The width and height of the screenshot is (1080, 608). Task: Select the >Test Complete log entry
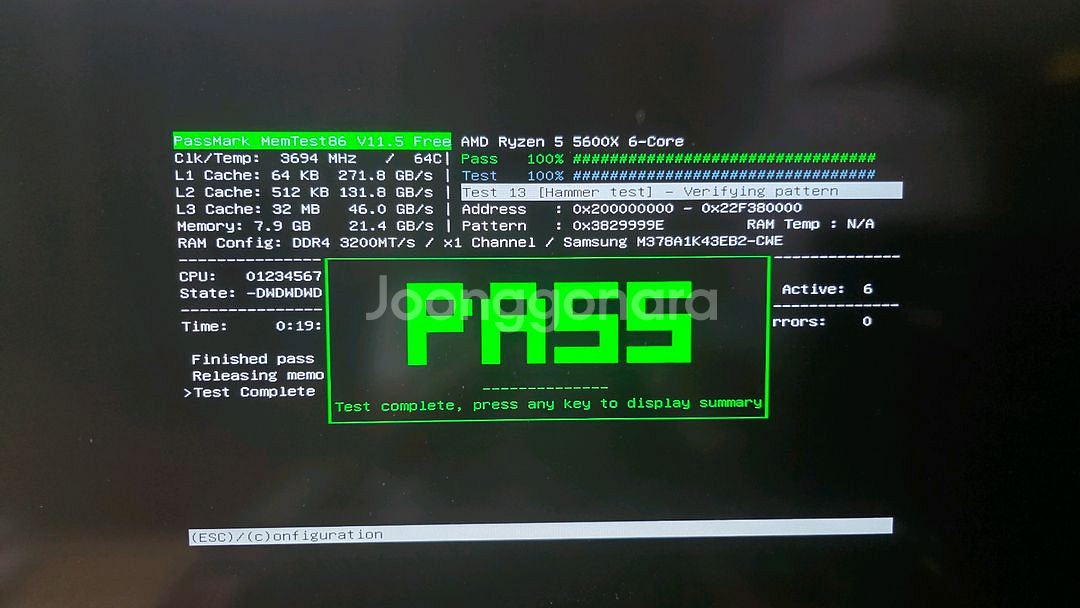pyautogui.click(x=250, y=392)
